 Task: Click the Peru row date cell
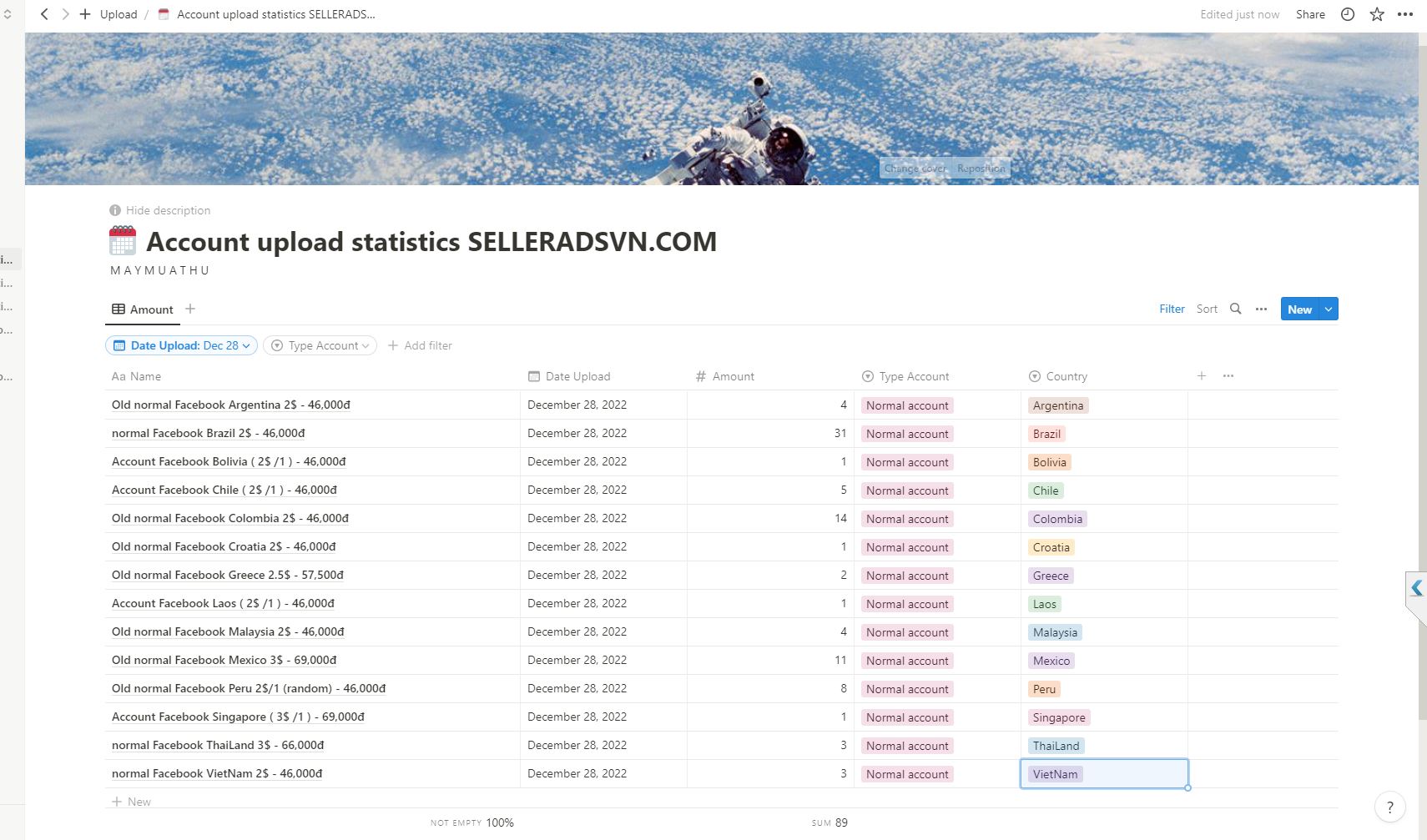point(603,688)
